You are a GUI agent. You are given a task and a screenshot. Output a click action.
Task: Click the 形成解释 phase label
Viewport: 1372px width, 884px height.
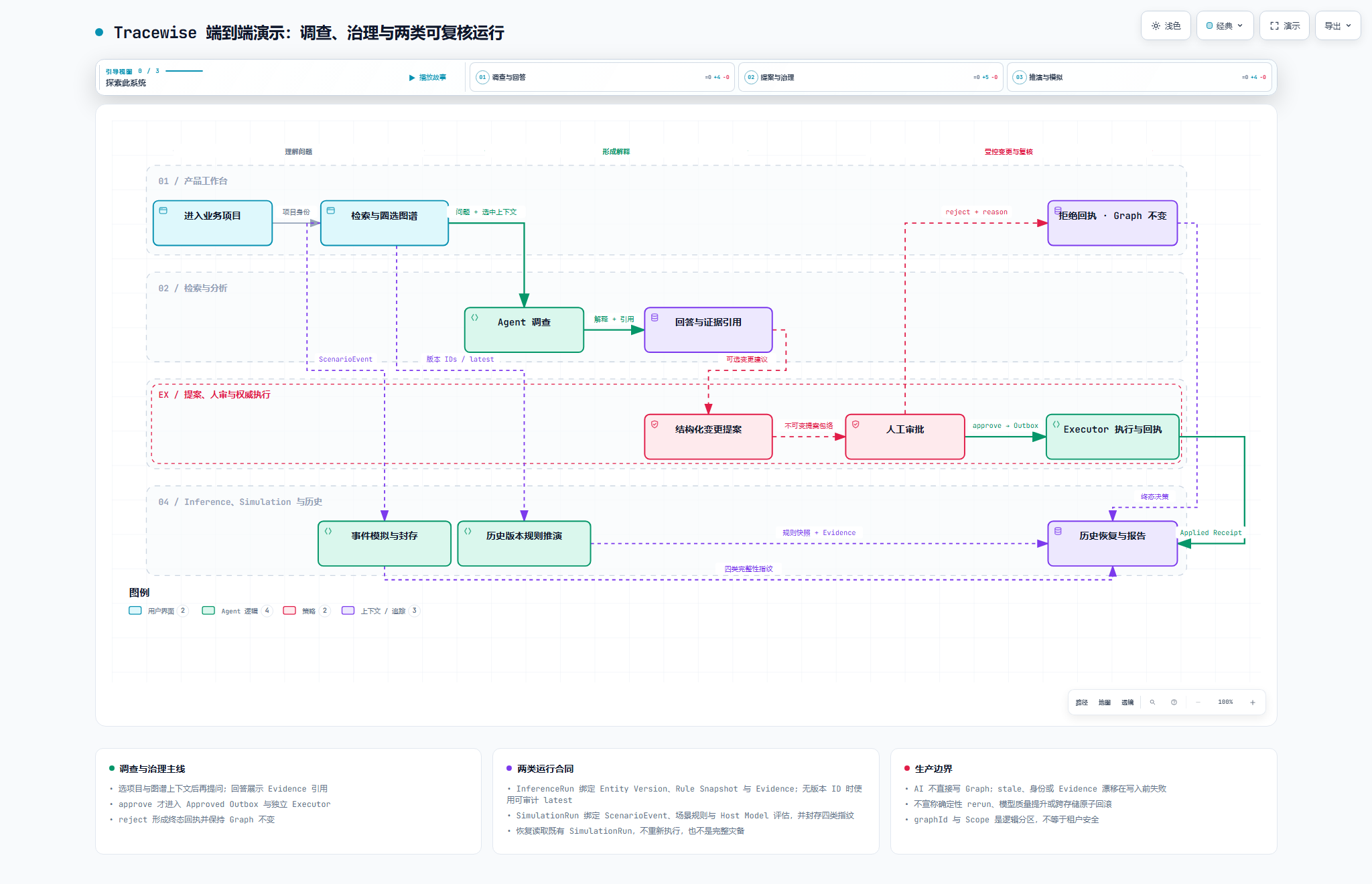coord(616,152)
